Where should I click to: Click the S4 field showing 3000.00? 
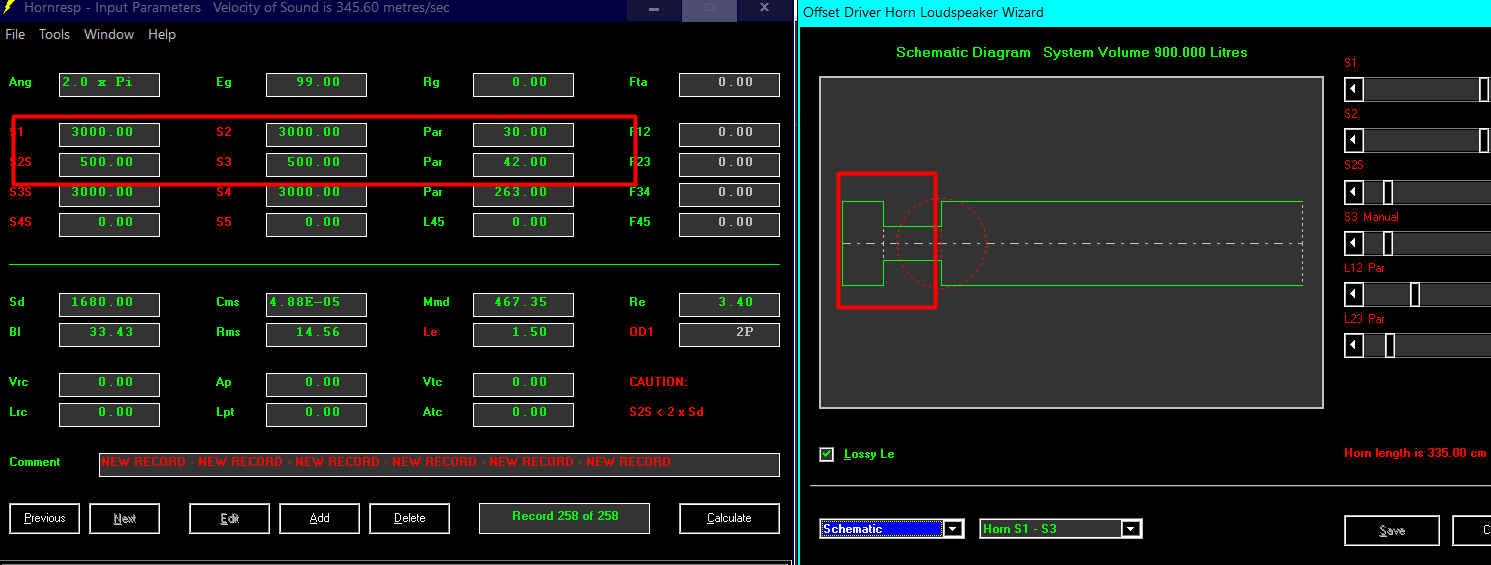point(316,194)
